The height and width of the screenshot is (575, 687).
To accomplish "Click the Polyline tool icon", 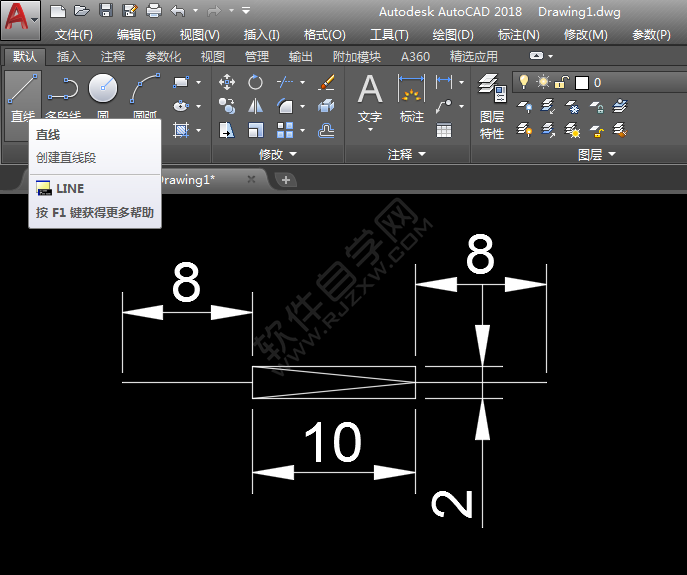I will pyautogui.click(x=63, y=90).
